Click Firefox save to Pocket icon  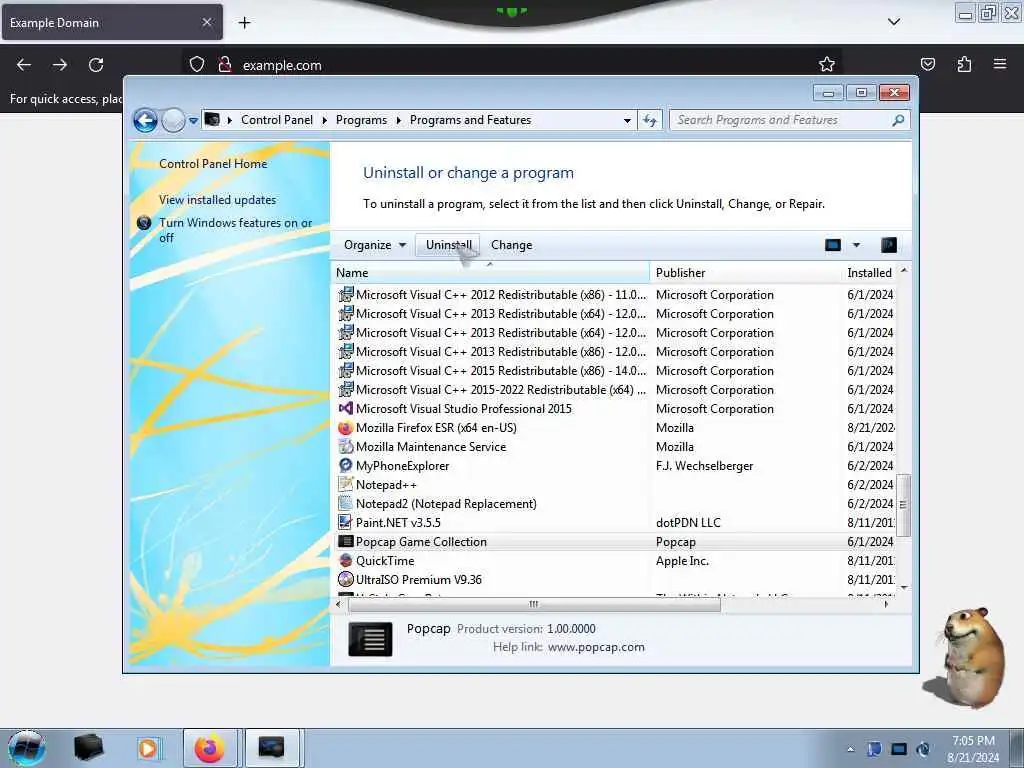click(927, 64)
